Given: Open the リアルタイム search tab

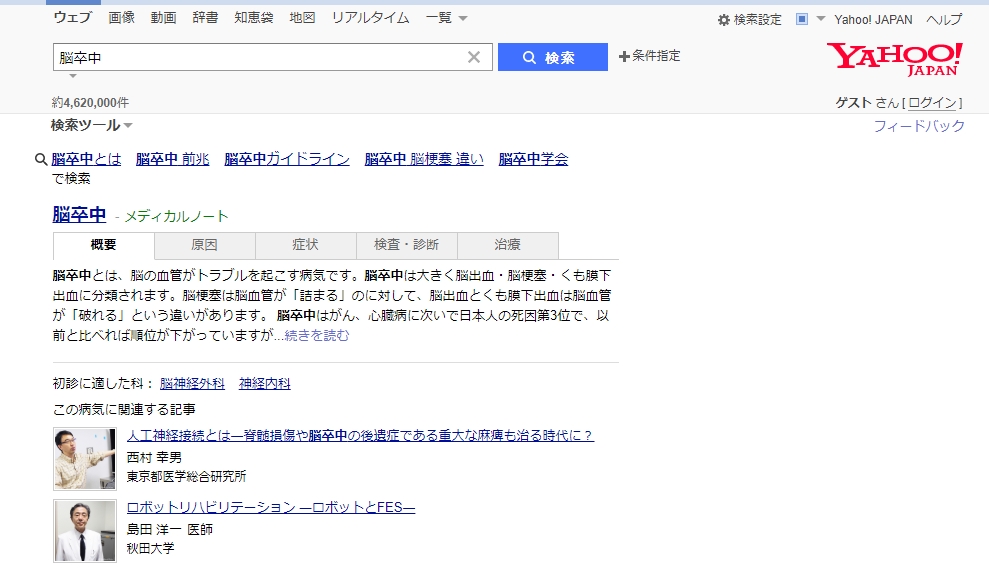Looking at the screenshot, I should point(370,18).
